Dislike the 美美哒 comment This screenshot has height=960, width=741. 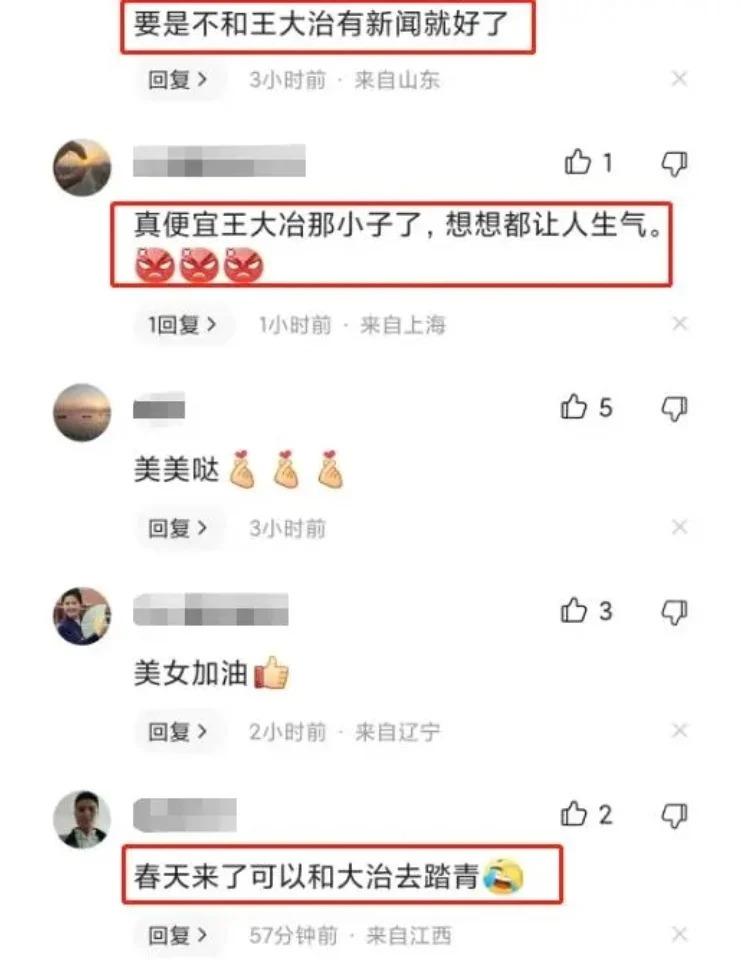(x=674, y=408)
